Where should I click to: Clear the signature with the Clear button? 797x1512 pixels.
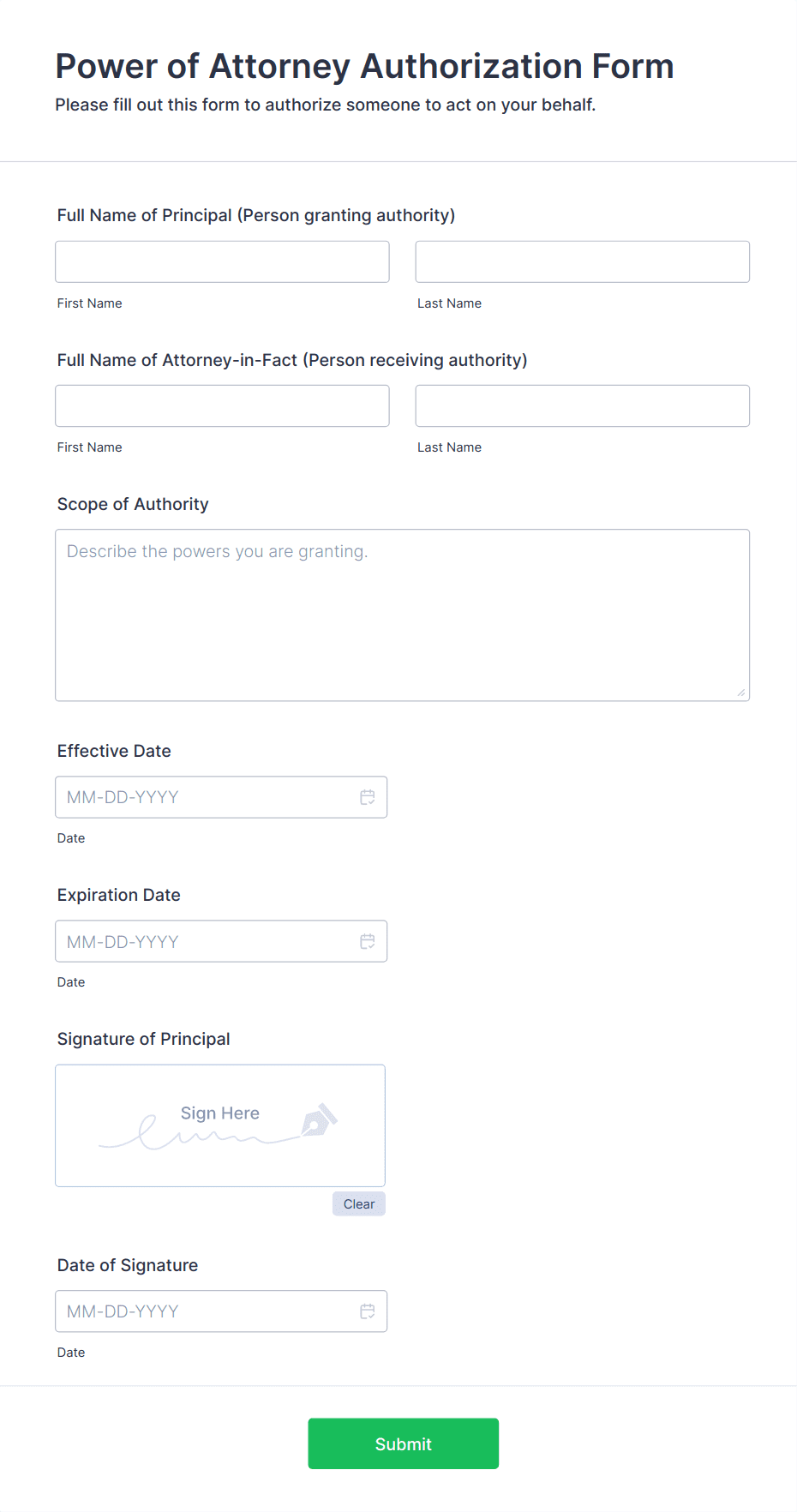point(359,1203)
